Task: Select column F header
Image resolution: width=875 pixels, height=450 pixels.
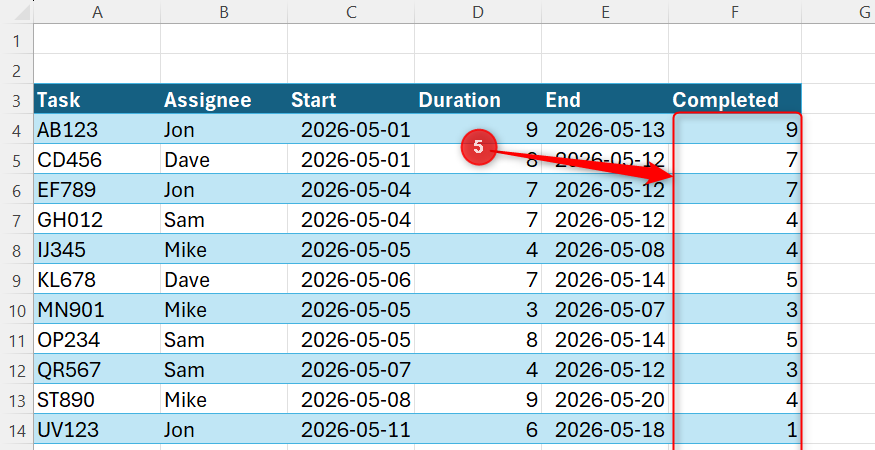Action: 735,12
